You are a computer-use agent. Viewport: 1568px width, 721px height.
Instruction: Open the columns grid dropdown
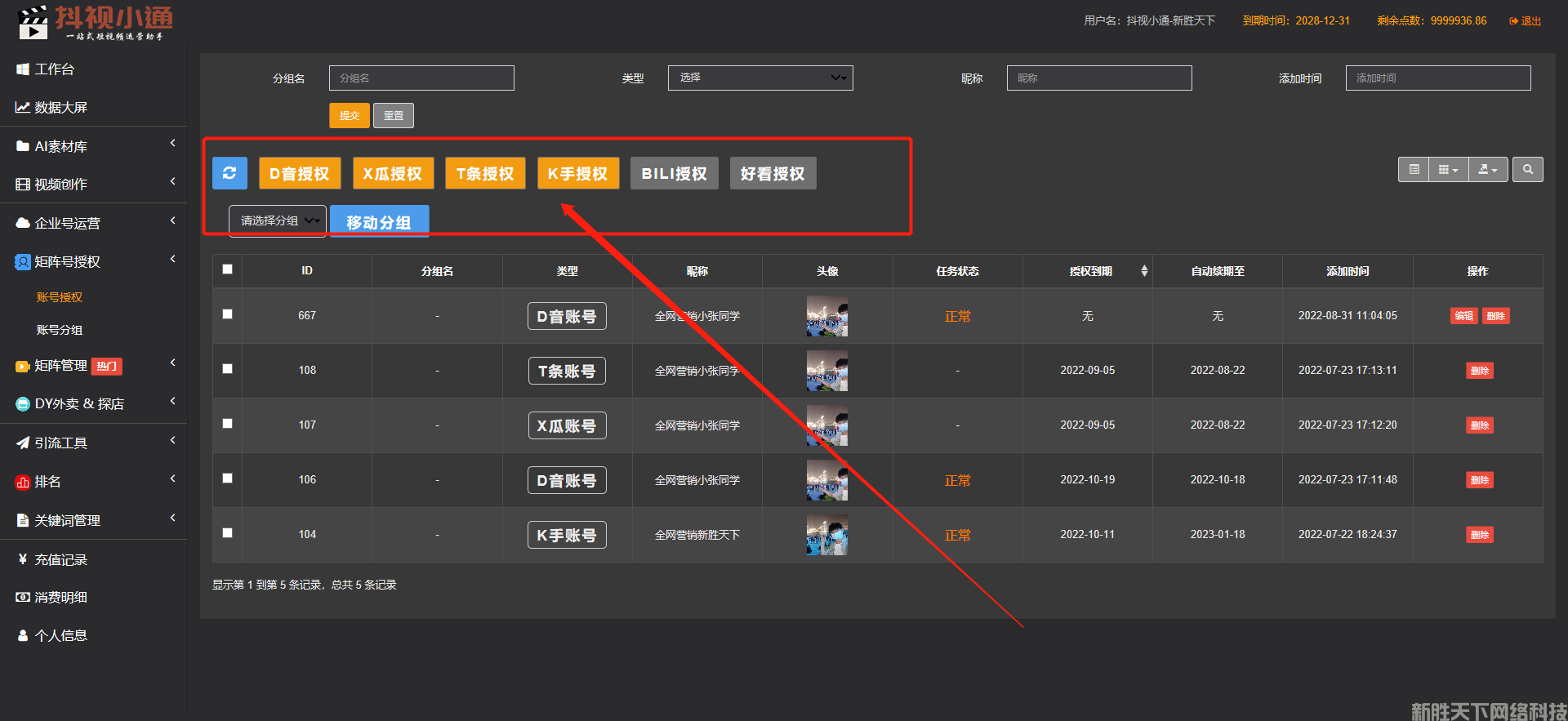coord(1448,170)
